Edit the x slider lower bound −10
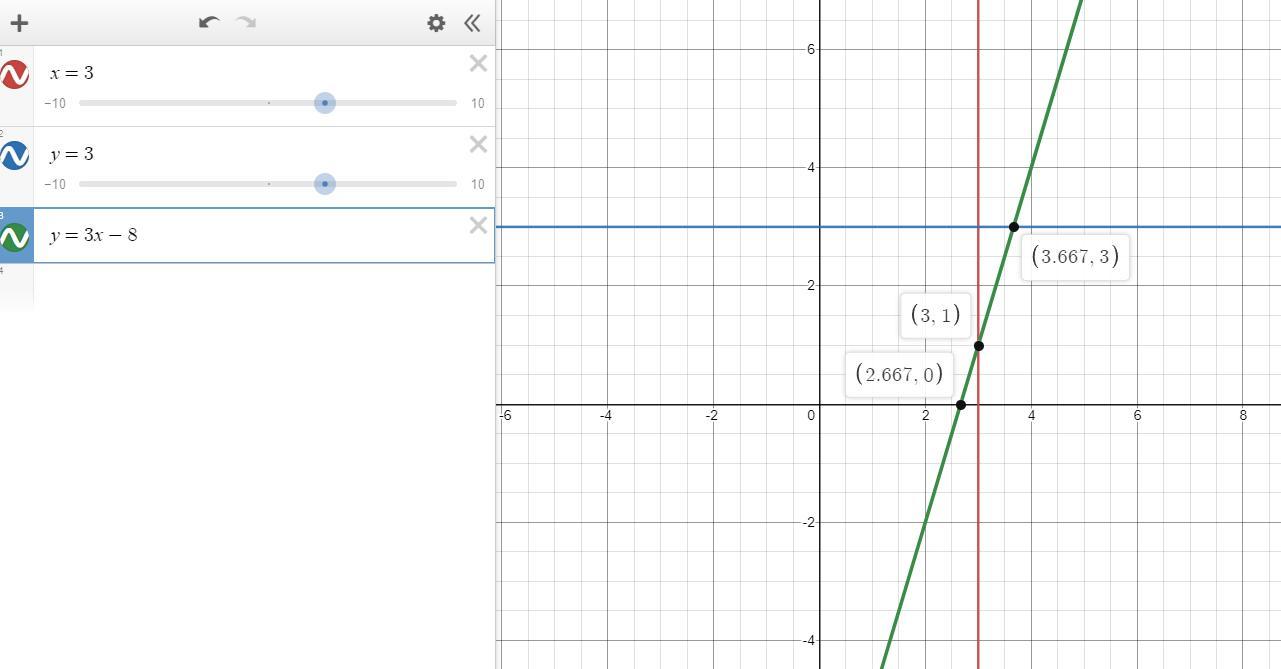 (x=55, y=104)
